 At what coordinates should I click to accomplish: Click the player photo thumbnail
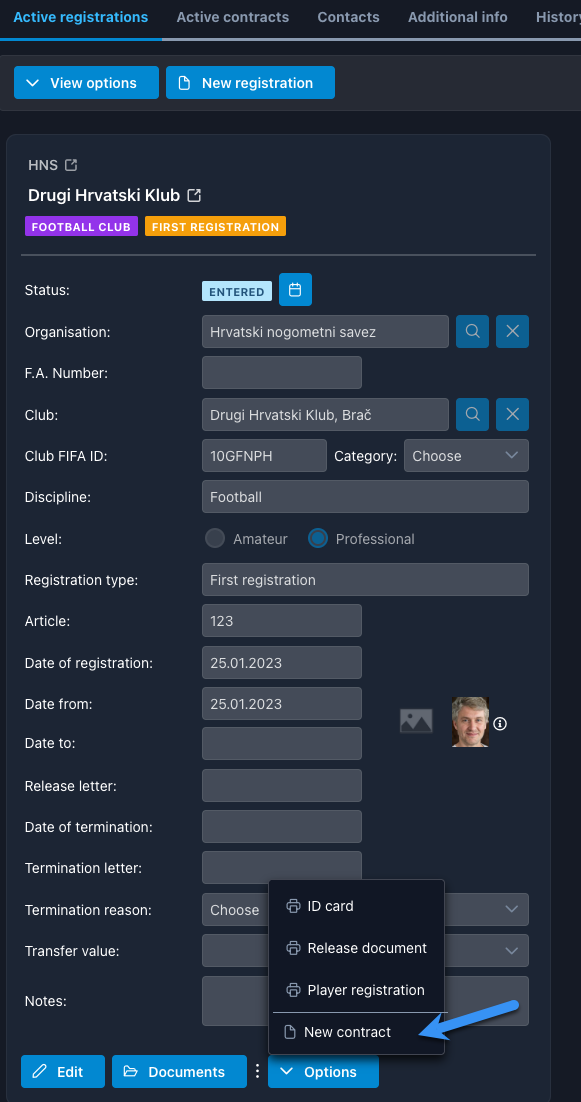pos(470,722)
